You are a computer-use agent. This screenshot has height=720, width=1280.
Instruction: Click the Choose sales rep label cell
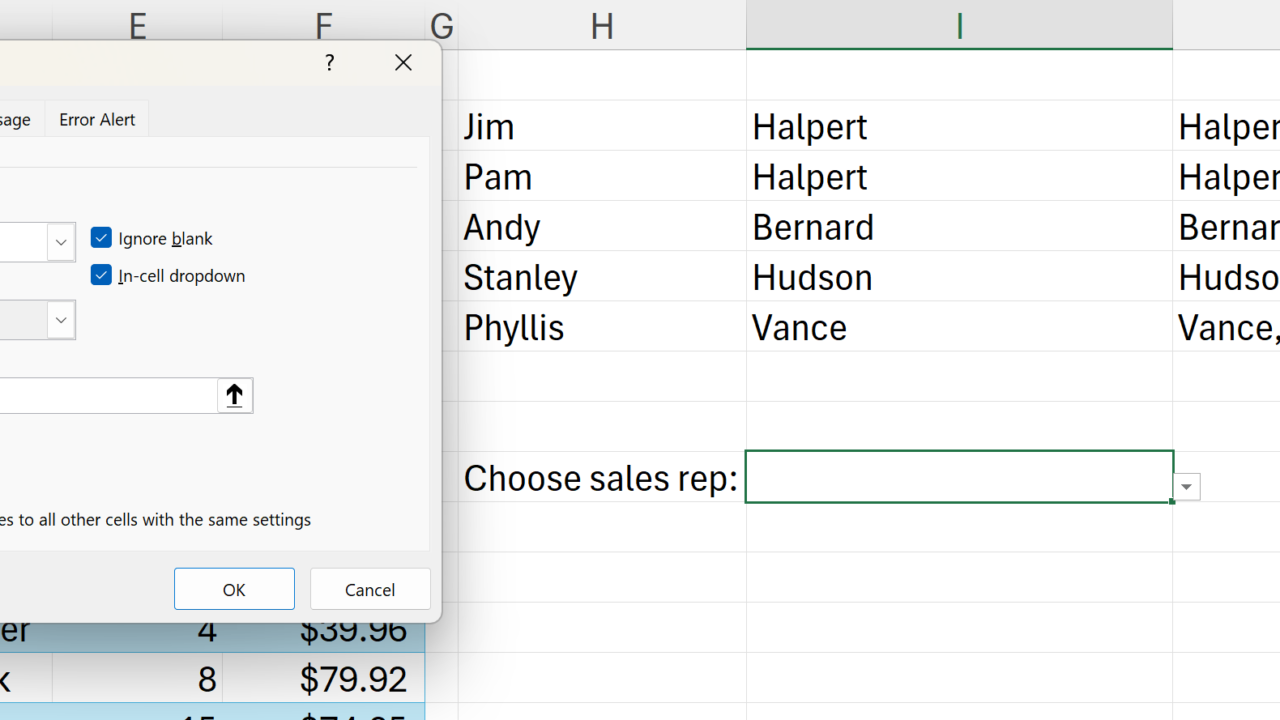coord(601,478)
